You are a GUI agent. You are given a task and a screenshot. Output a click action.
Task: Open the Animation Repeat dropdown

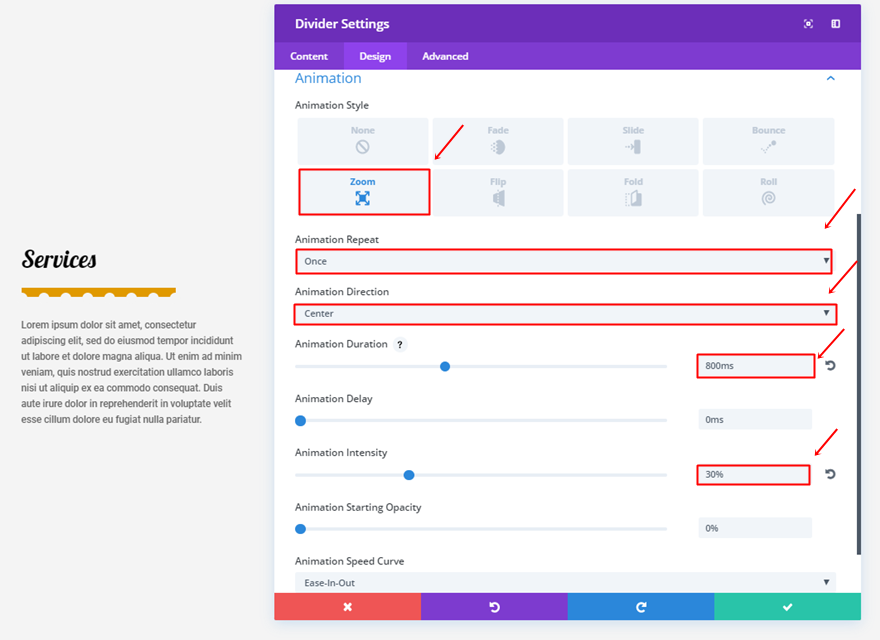[x=564, y=261]
